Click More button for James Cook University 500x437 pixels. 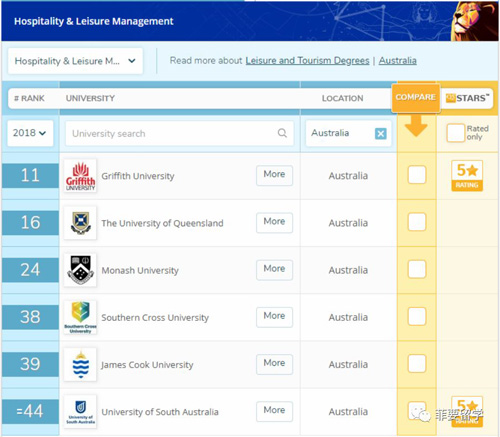pyautogui.click(x=274, y=364)
